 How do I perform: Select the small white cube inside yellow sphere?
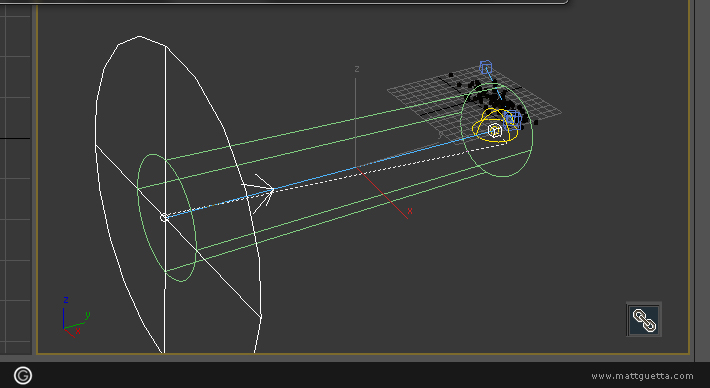coord(494,131)
